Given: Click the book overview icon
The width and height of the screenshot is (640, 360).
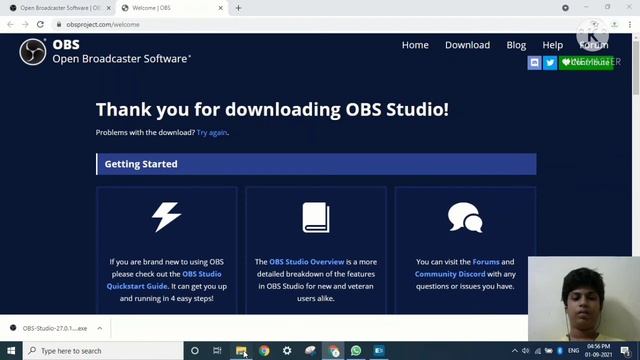Looking at the screenshot, I should (x=316, y=218).
